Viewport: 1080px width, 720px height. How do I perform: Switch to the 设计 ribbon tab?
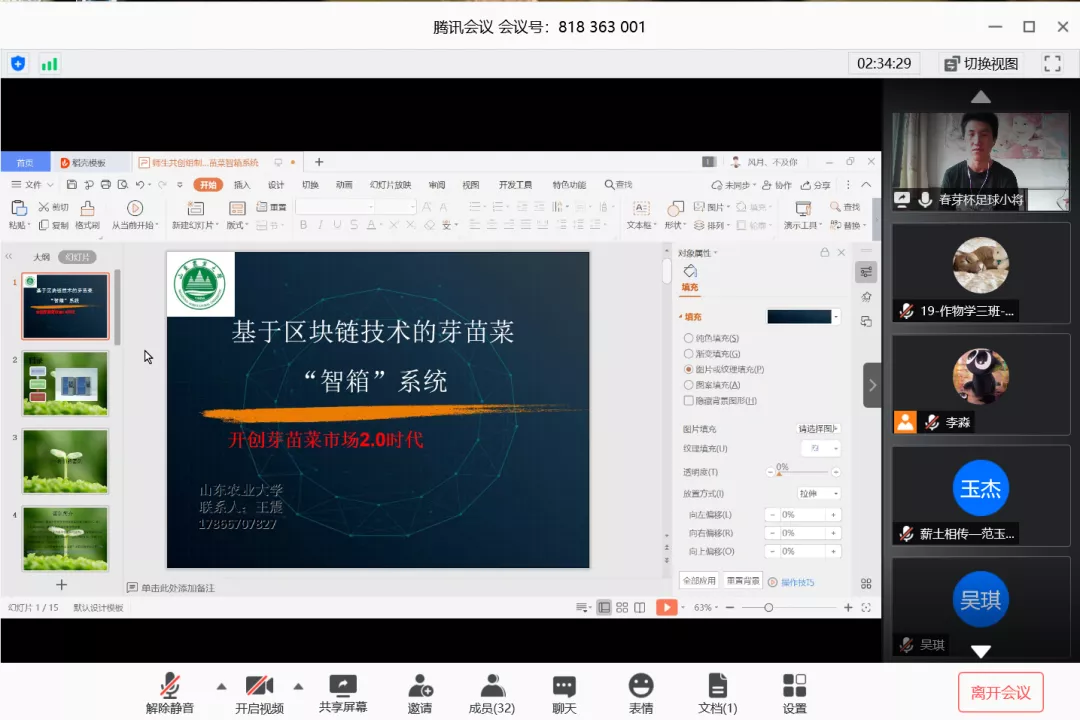click(x=276, y=185)
